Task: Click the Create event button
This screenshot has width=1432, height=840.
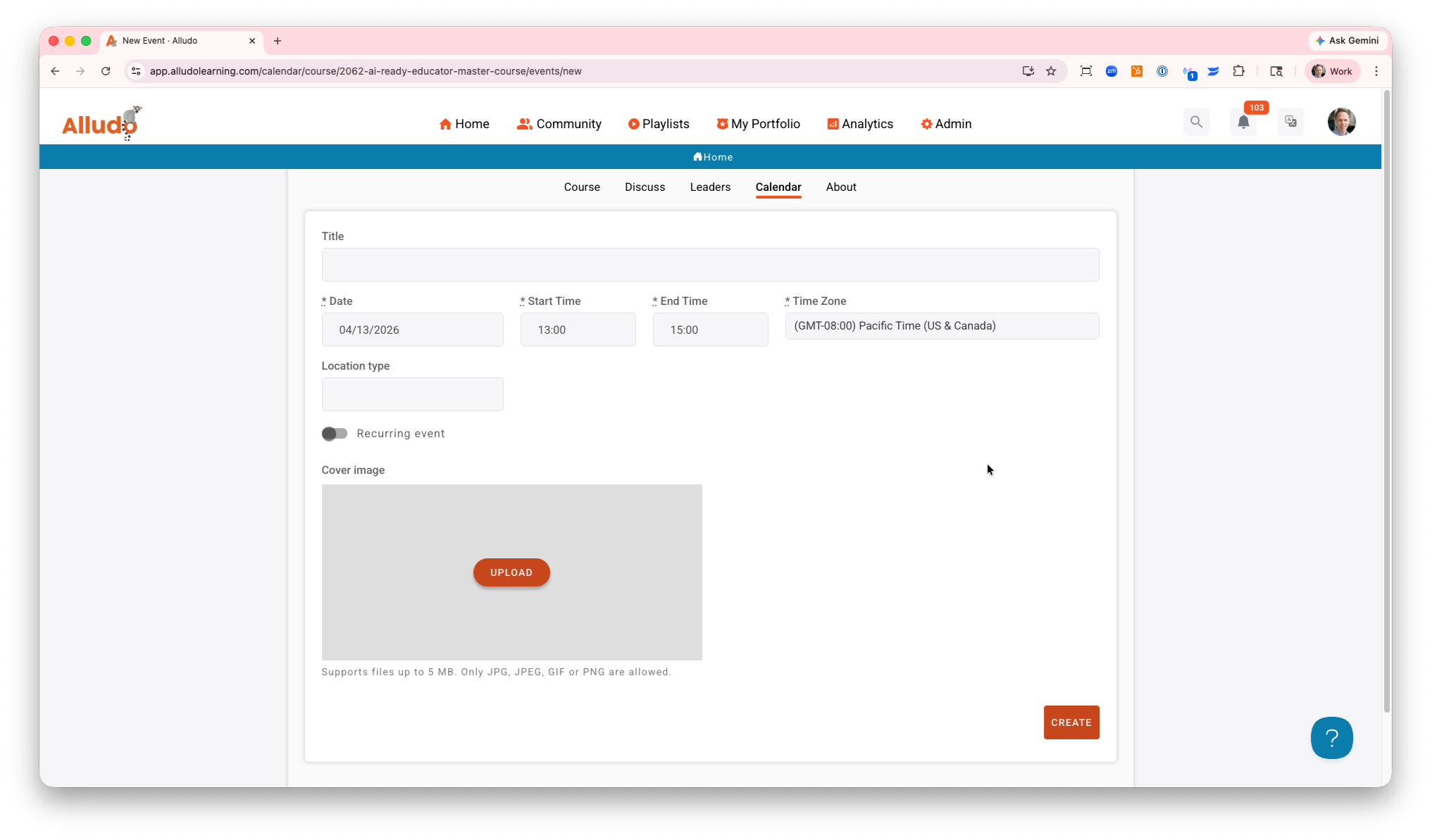Action: tap(1071, 722)
